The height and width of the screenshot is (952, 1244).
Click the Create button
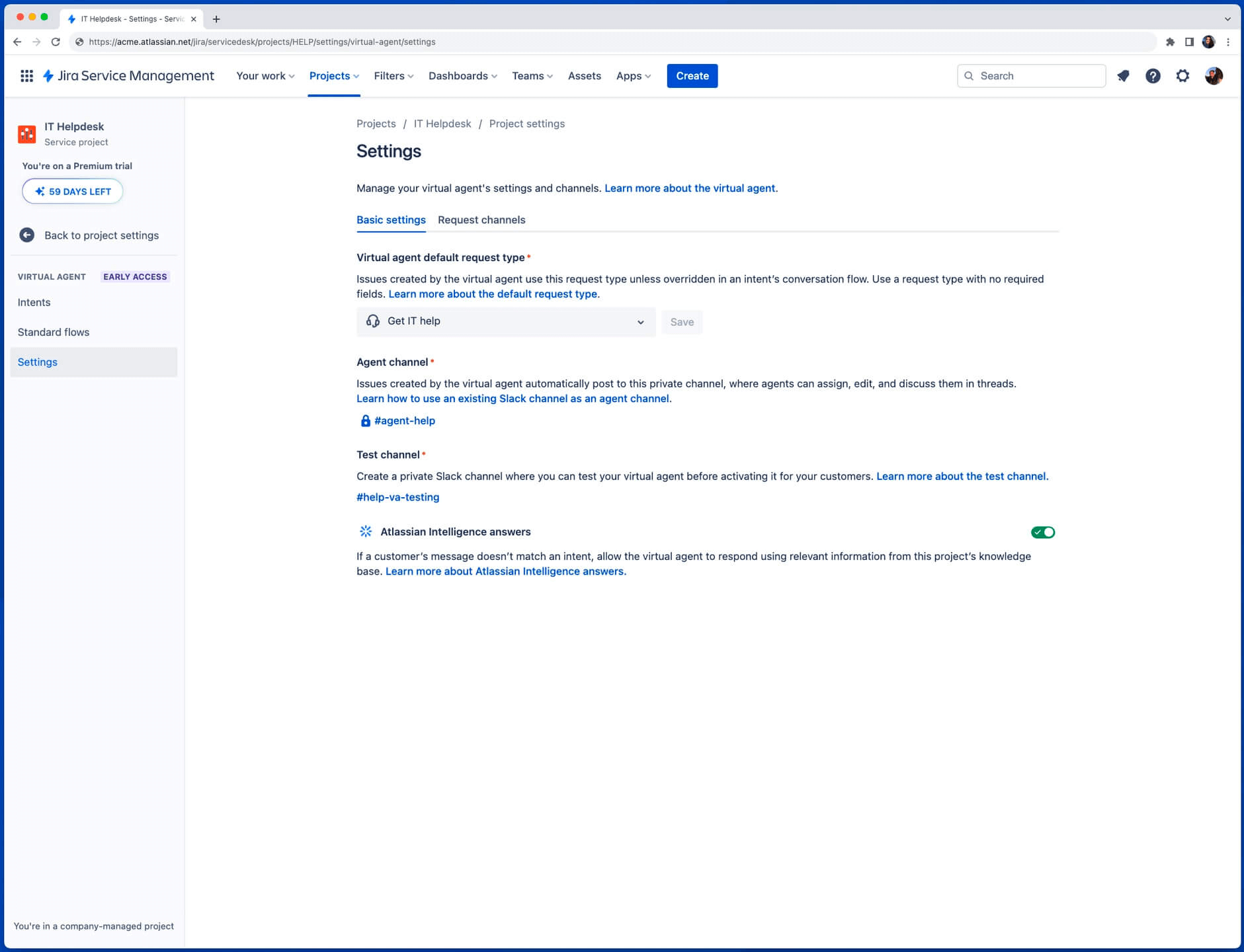pyautogui.click(x=692, y=75)
